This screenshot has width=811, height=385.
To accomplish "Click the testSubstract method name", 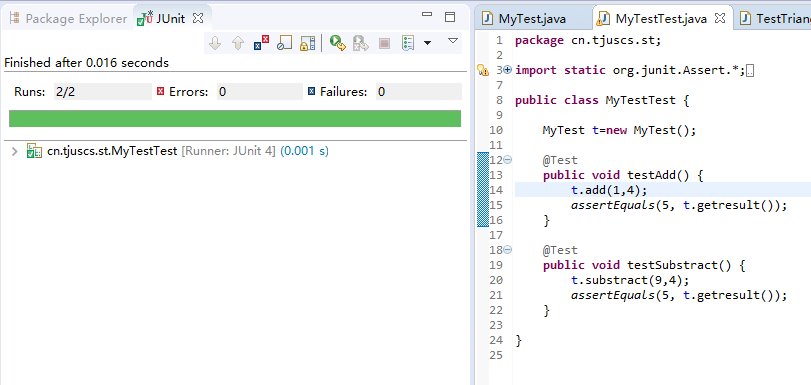I will (x=672, y=265).
